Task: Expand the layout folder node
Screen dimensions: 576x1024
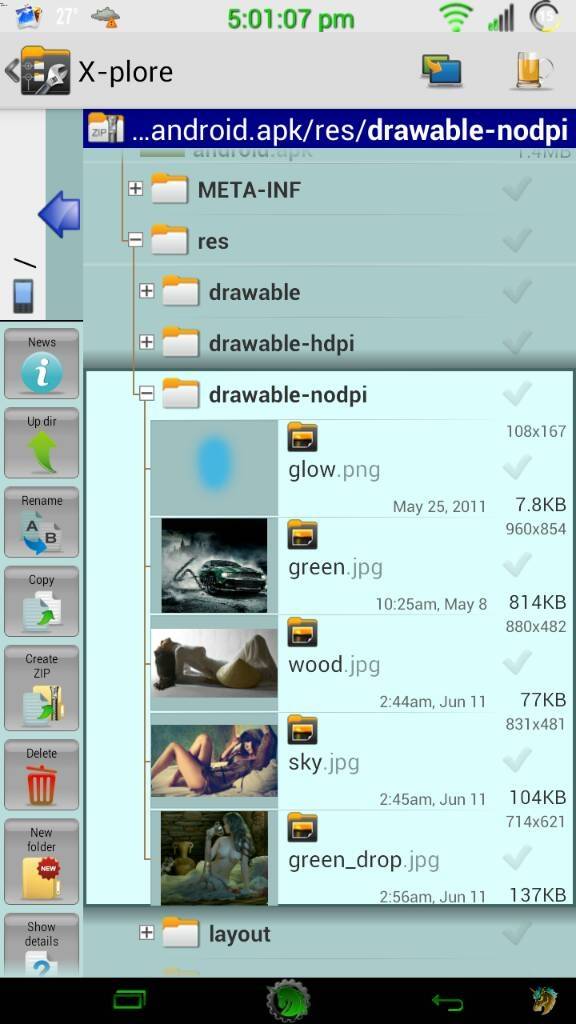Action: point(147,933)
